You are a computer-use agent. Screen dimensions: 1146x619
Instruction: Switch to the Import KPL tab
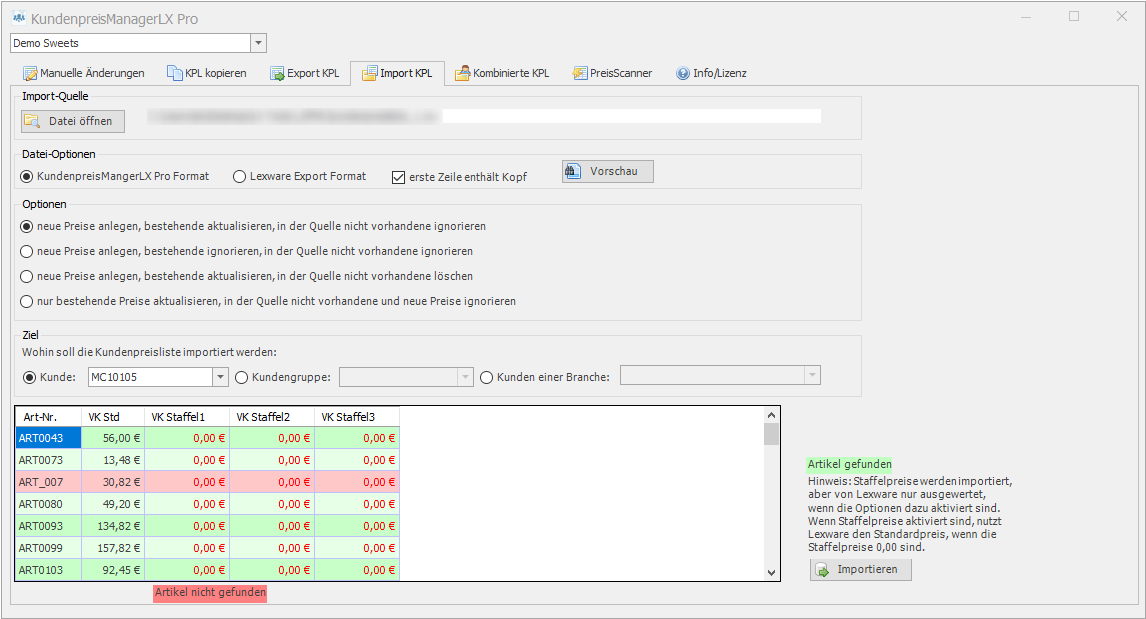coord(397,73)
